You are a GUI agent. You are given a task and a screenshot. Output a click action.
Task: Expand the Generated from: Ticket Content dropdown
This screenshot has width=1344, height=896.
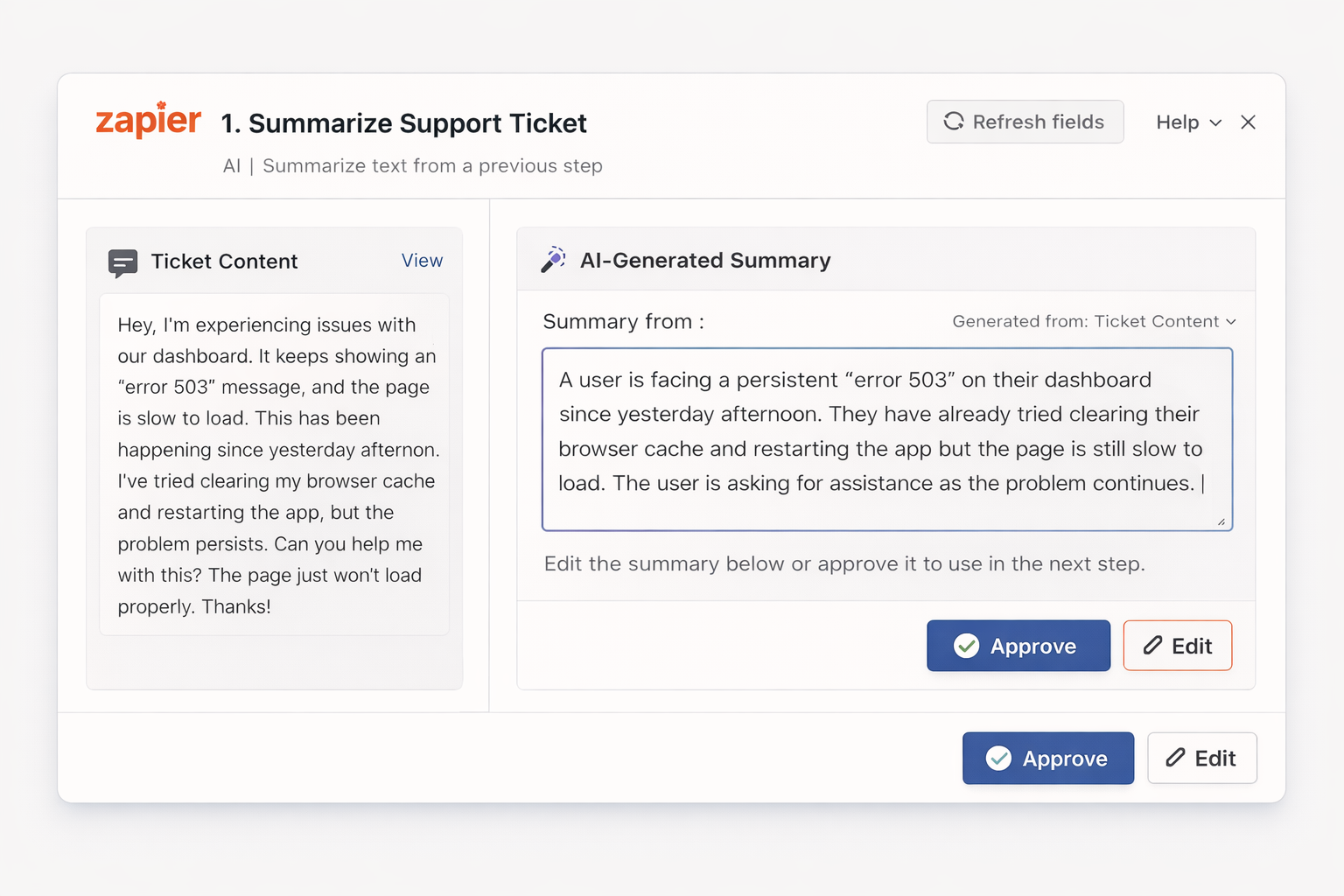click(1095, 321)
